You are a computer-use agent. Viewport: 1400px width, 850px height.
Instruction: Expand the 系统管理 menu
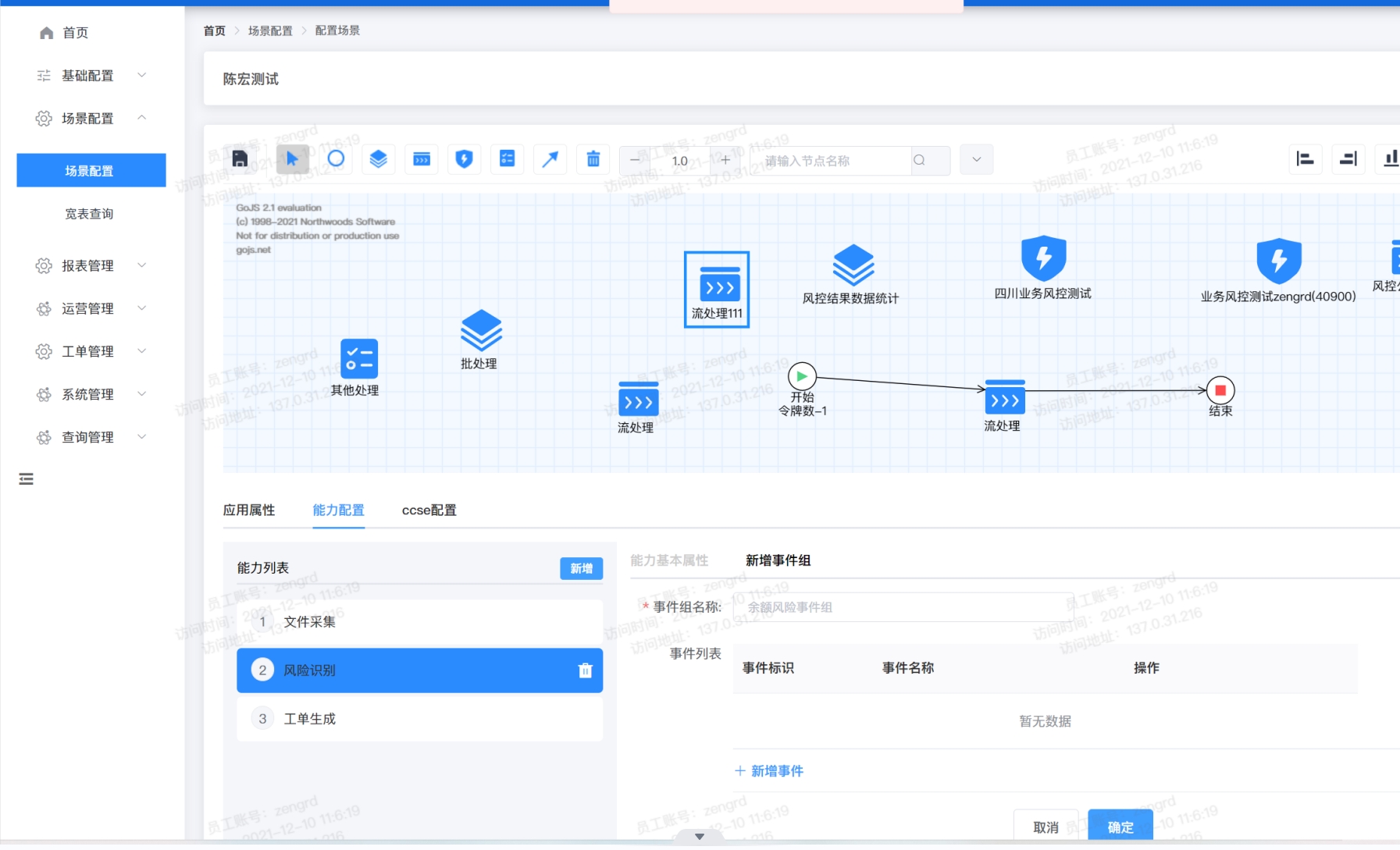(92, 395)
